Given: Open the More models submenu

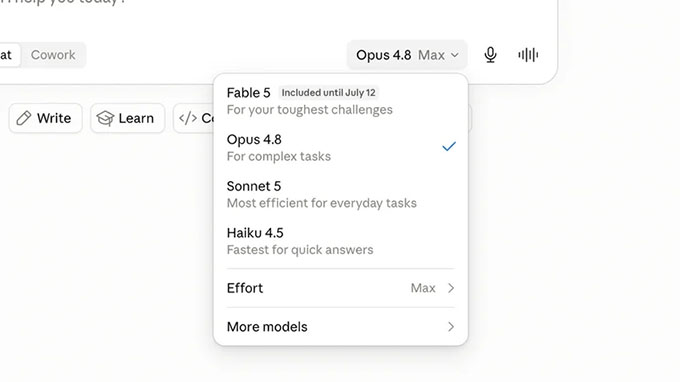Looking at the screenshot, I should [341, 326].
